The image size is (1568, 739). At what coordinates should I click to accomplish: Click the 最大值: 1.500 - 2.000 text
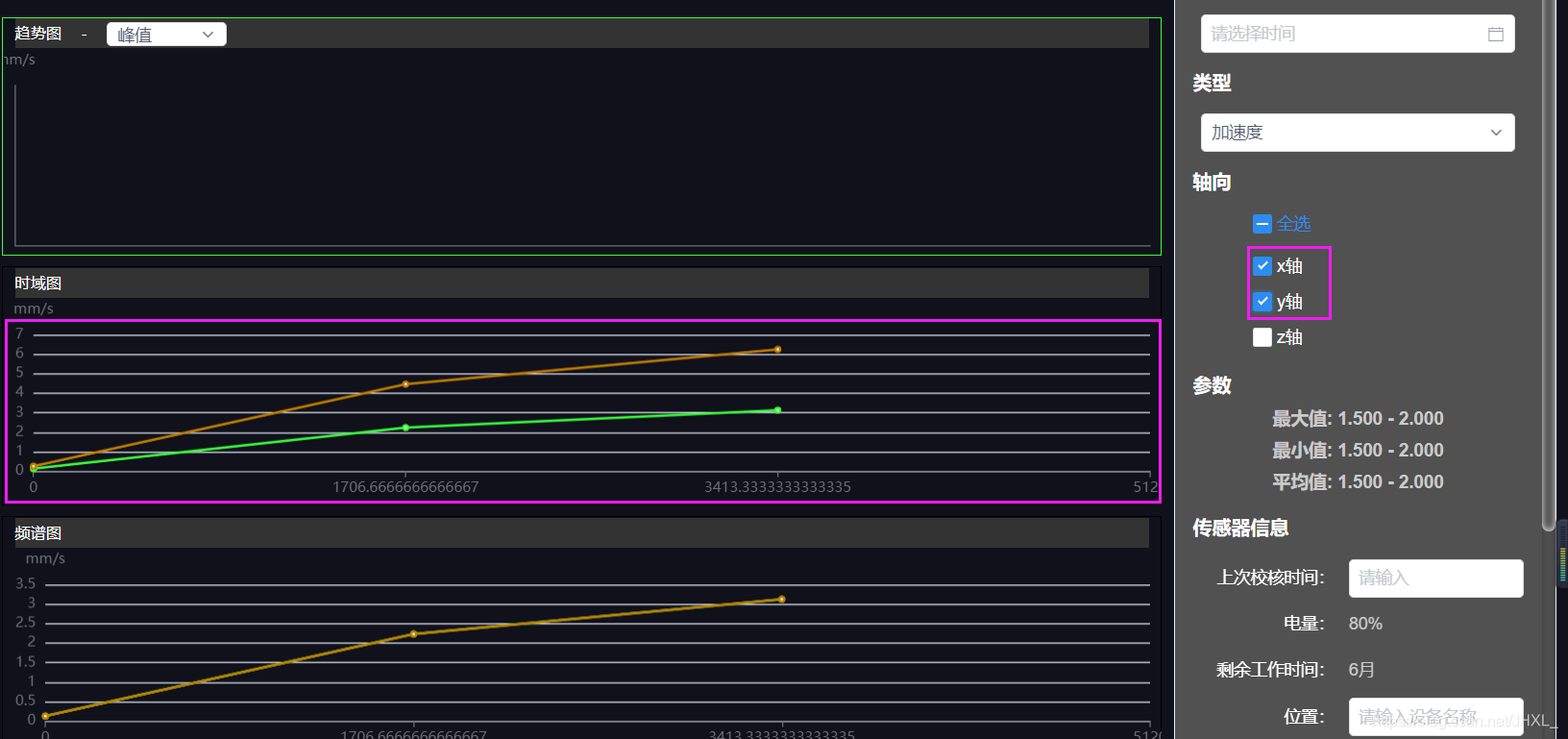click(1358, 419)
